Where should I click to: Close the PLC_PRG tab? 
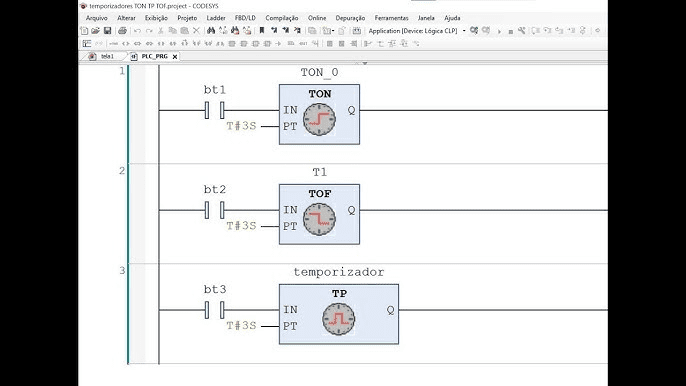point(175,56)
